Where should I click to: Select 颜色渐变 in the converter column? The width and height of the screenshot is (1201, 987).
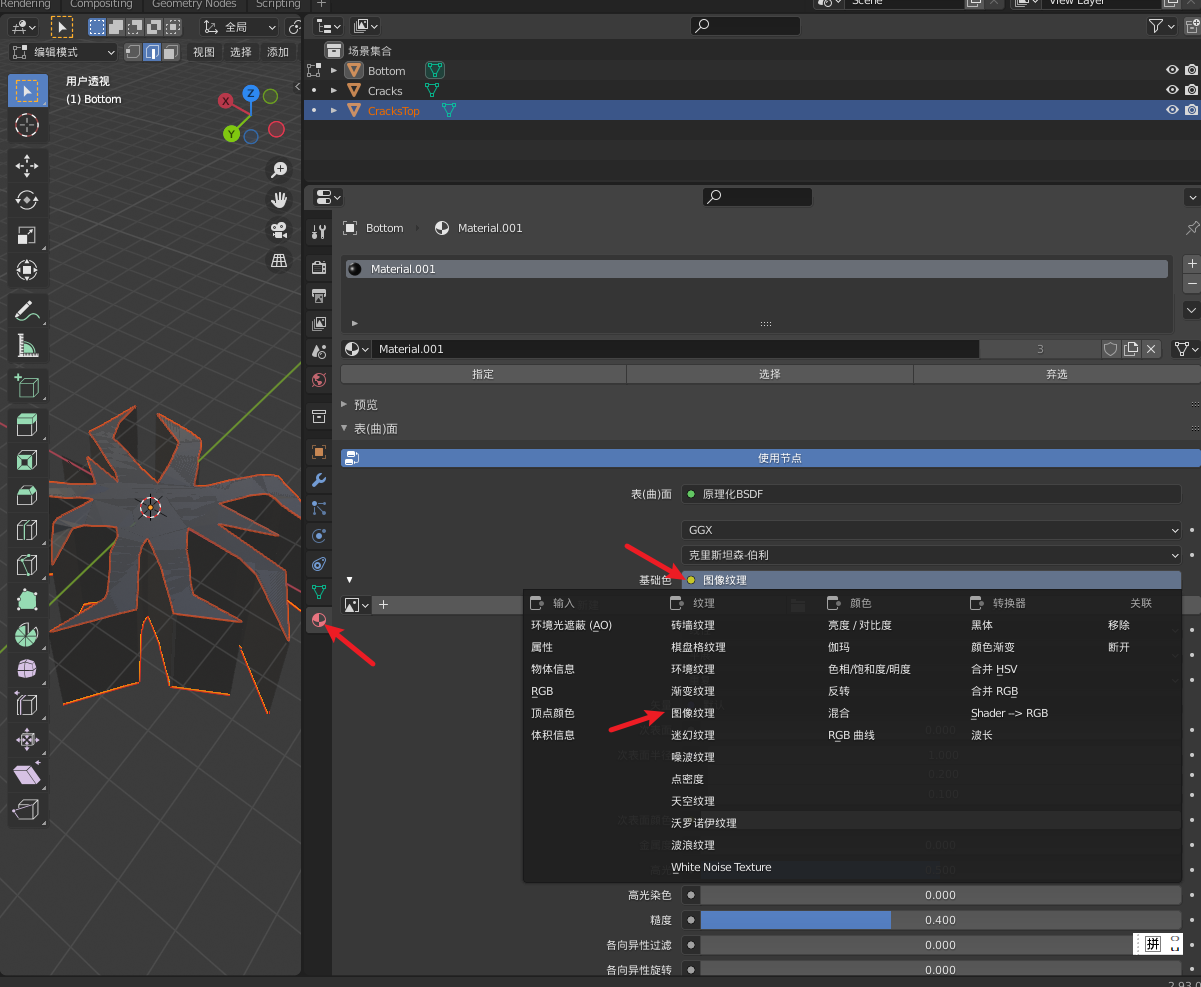pos(993,647)
